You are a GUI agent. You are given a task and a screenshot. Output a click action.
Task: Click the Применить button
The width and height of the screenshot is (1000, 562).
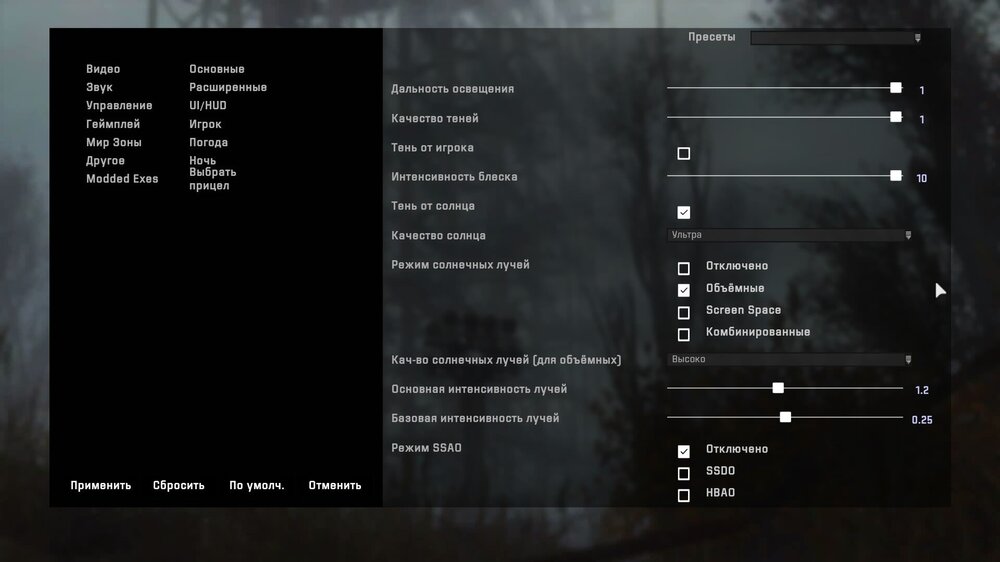coord(101,485)
